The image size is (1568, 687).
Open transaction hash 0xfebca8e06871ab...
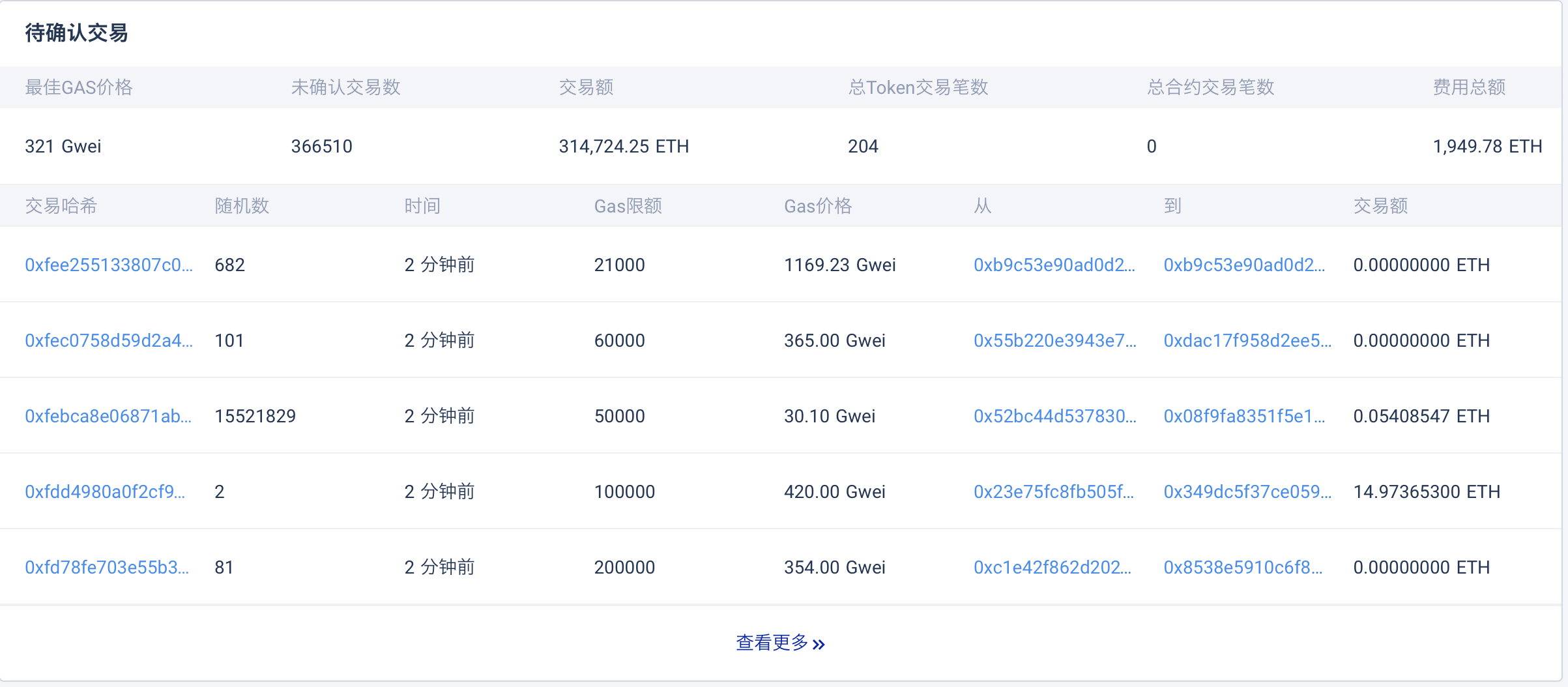[108, 416]
